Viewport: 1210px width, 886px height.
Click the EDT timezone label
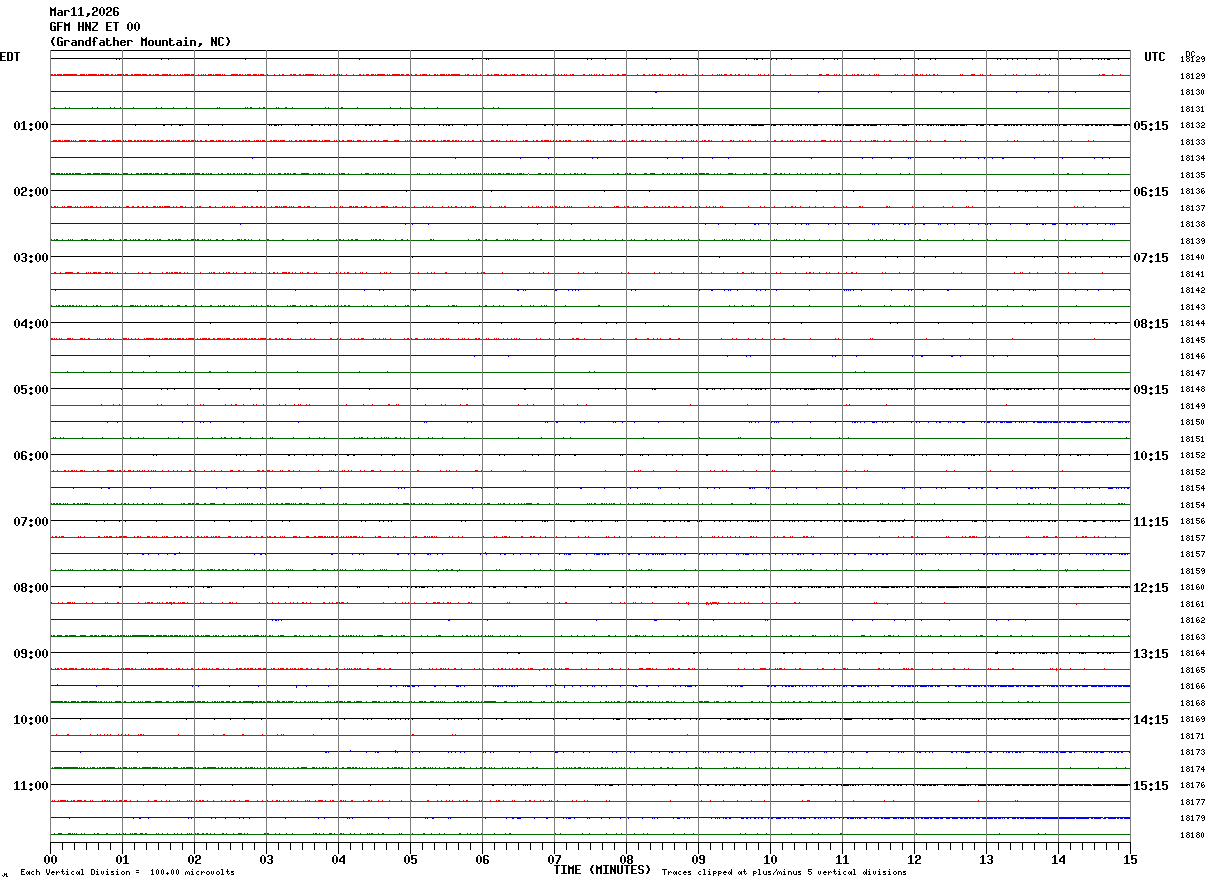pos(10,57)
